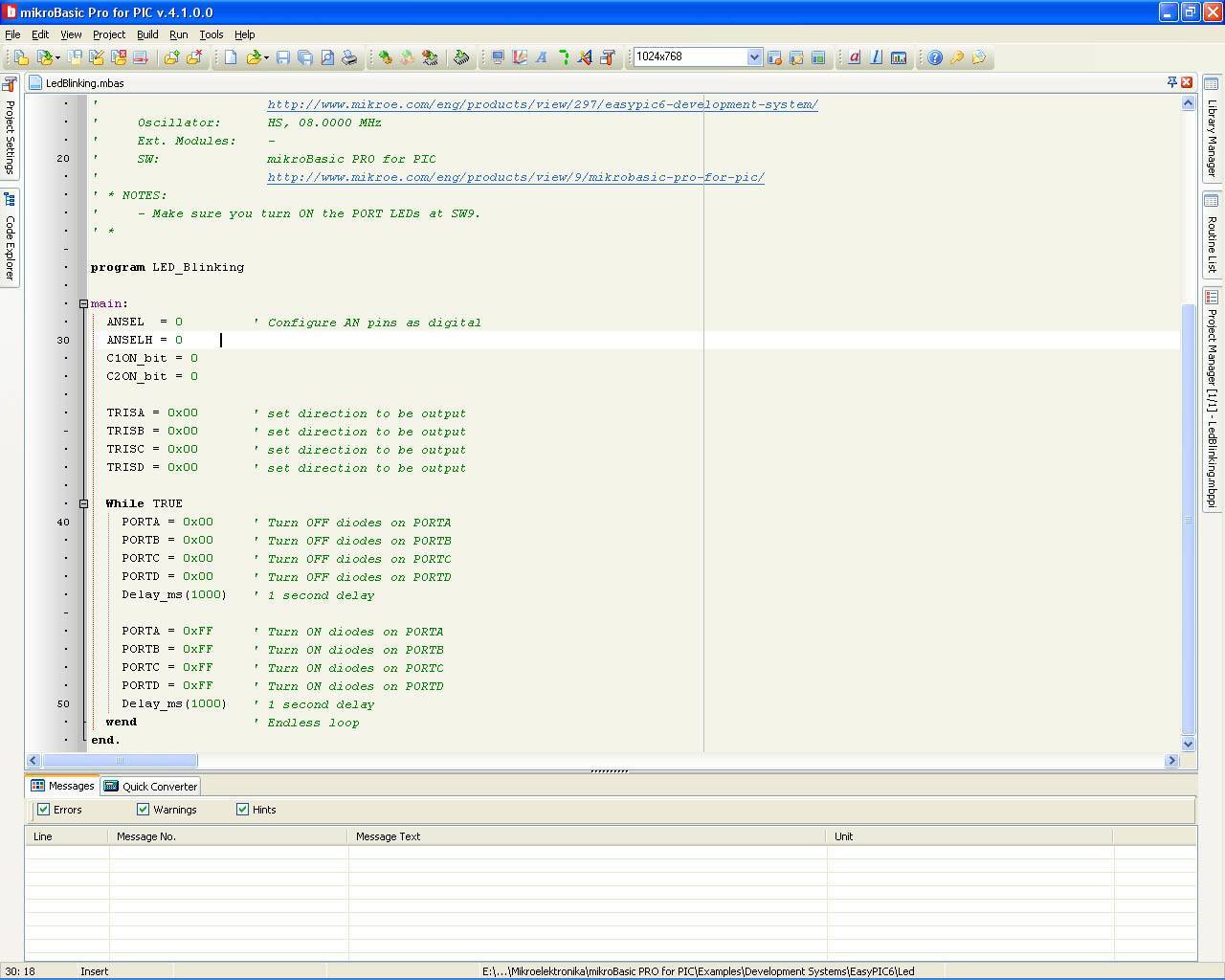
Task: Open the Project menu
Action: point(109,34)
